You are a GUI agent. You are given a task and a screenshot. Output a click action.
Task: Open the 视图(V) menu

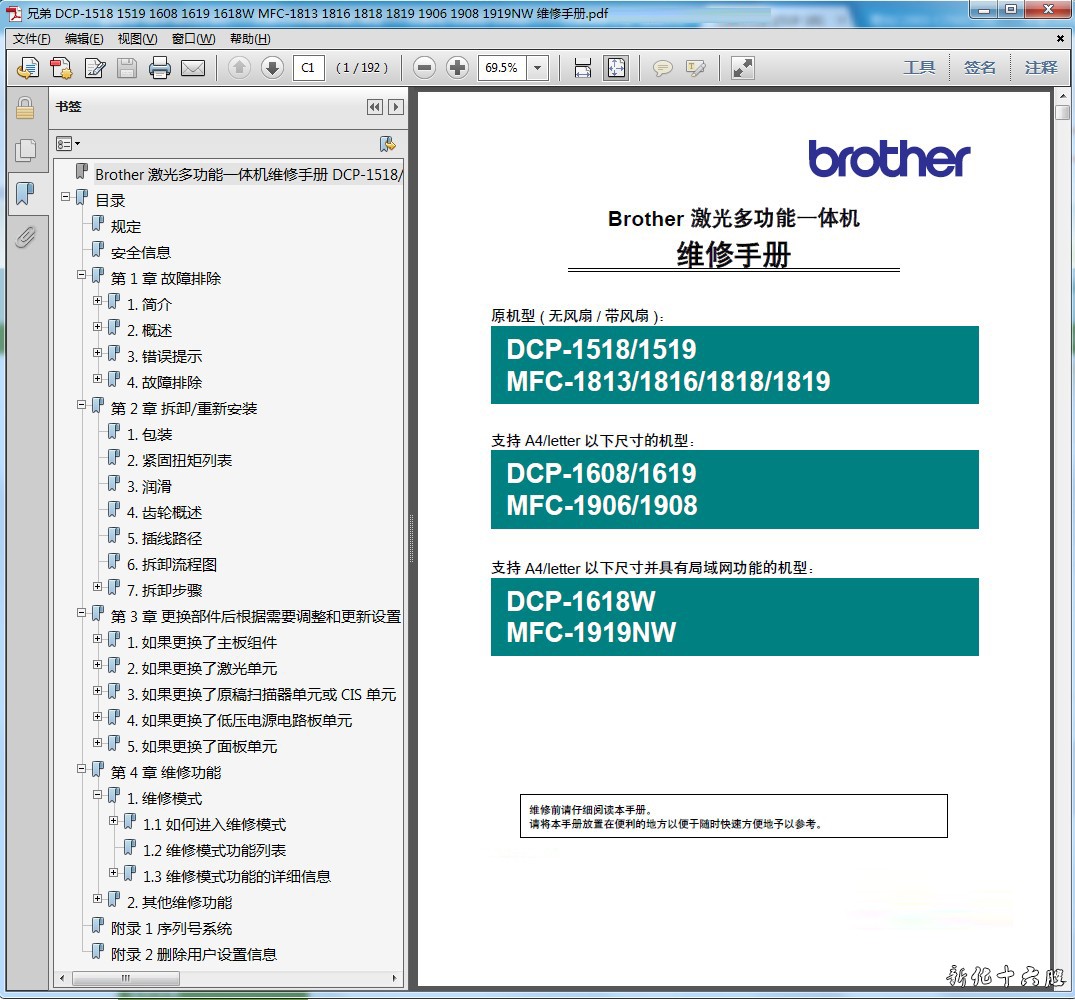(137, 39)
